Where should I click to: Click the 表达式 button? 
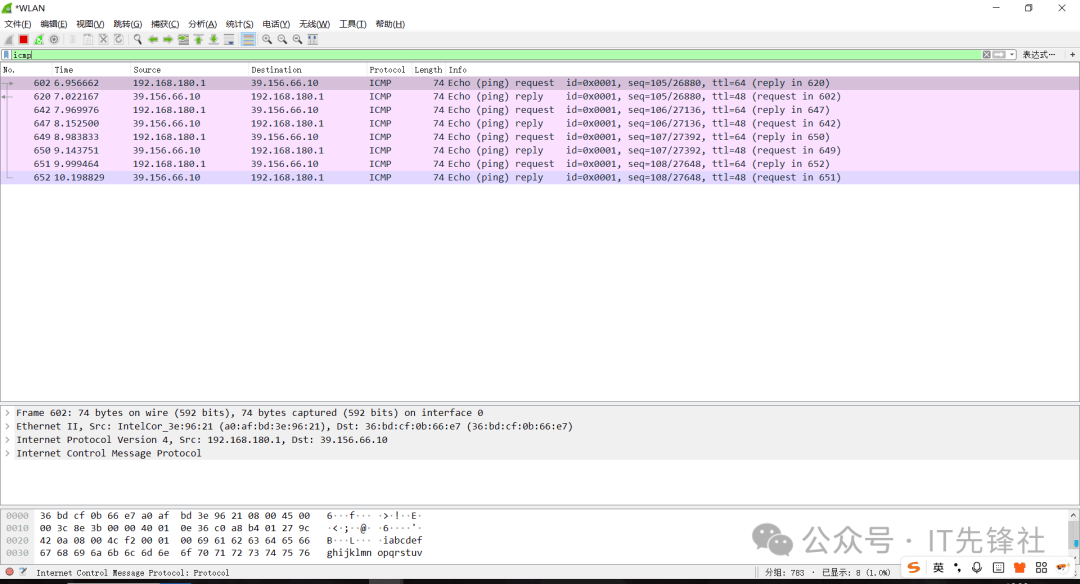[1038, 55]
